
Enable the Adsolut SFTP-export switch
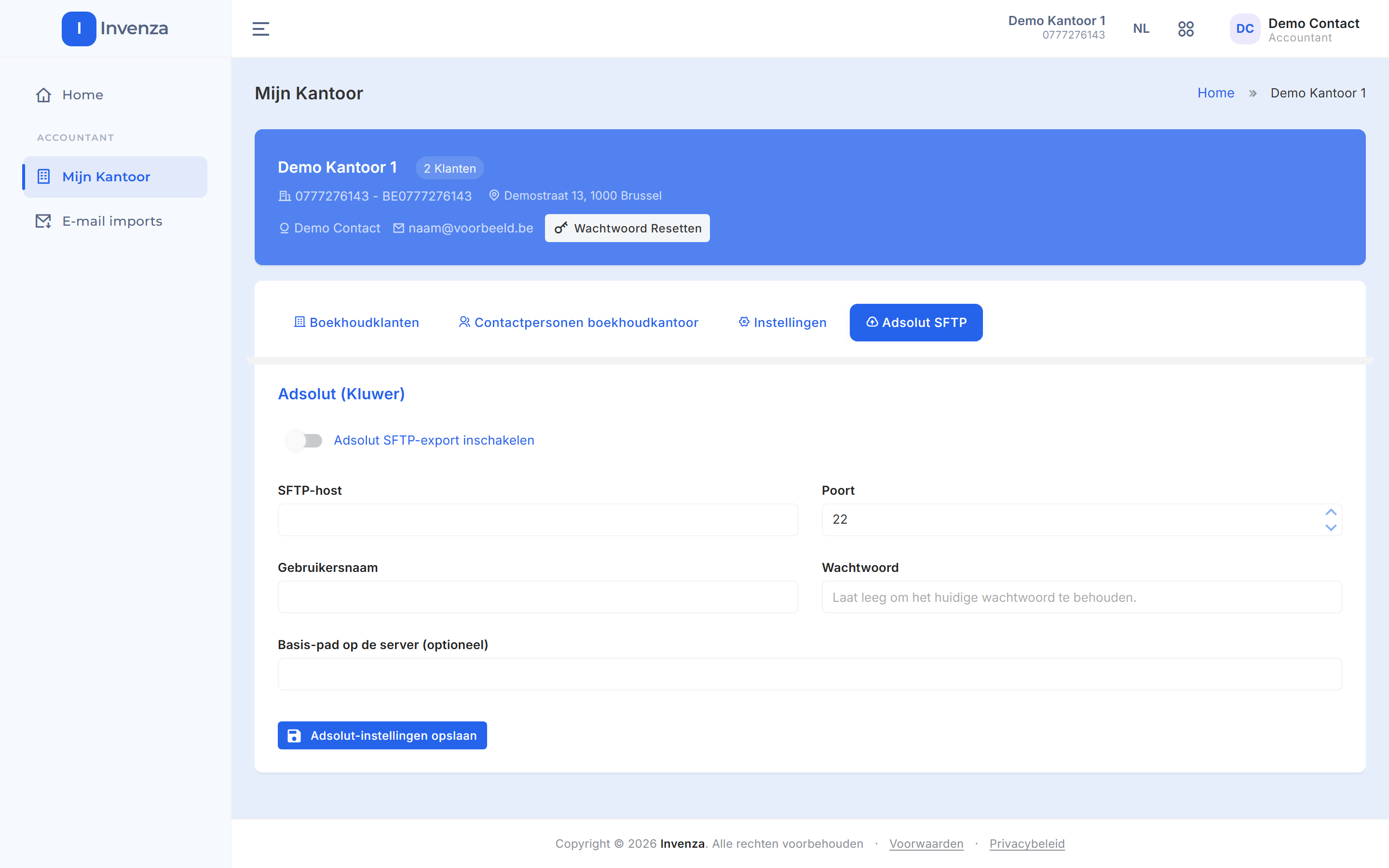click(x=304, y=440)
